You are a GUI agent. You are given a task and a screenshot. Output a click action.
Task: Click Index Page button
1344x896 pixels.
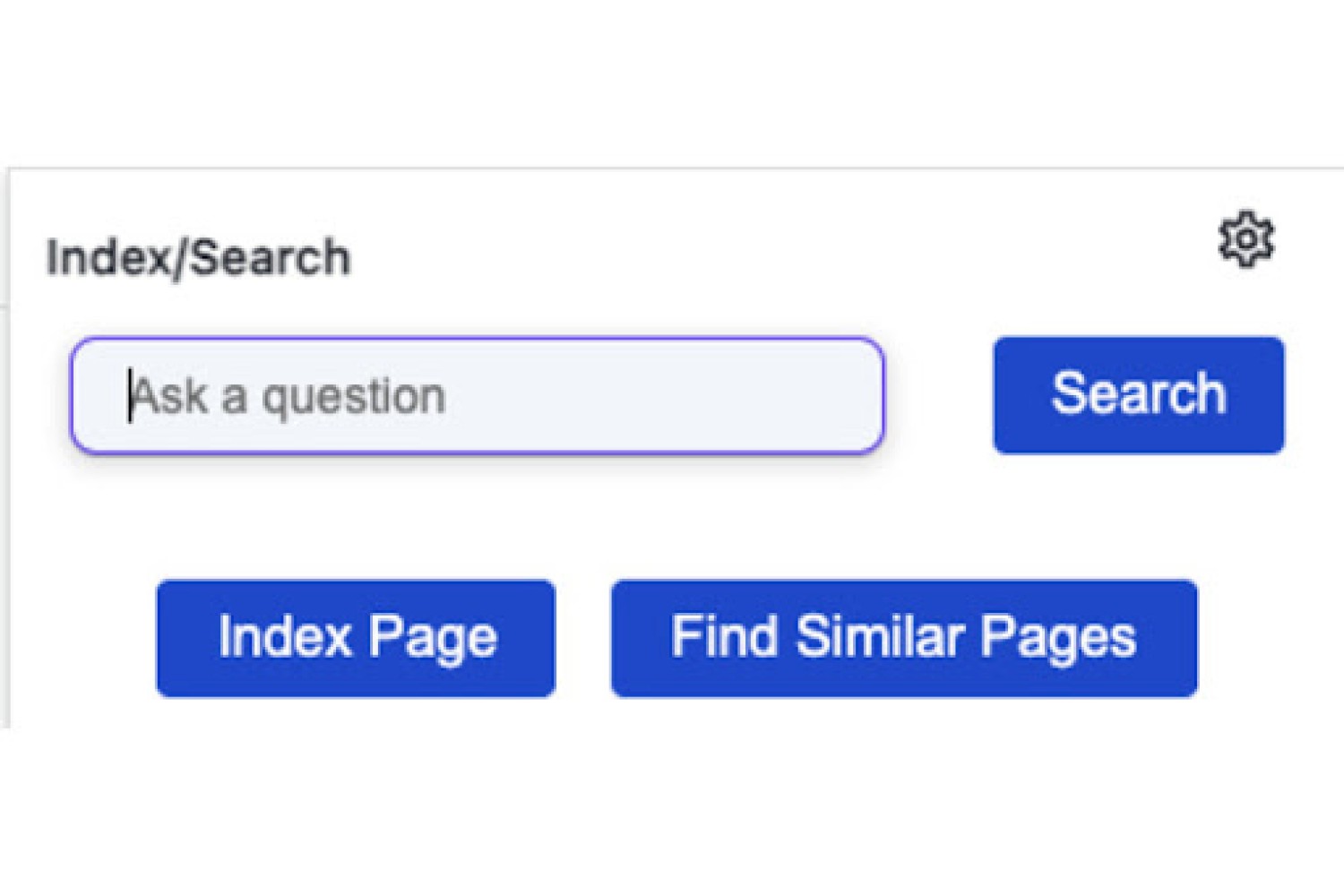(x=356, y=638)
